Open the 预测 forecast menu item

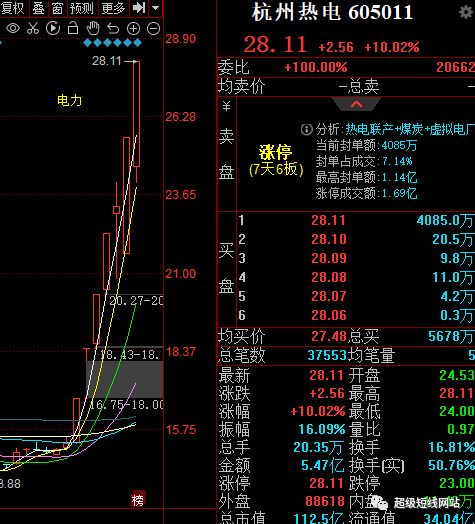click(x=82, y=8)
